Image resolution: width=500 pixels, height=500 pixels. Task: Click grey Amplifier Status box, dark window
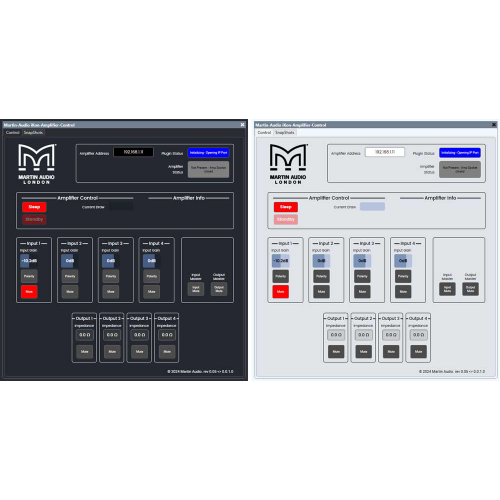click(208, 169)
